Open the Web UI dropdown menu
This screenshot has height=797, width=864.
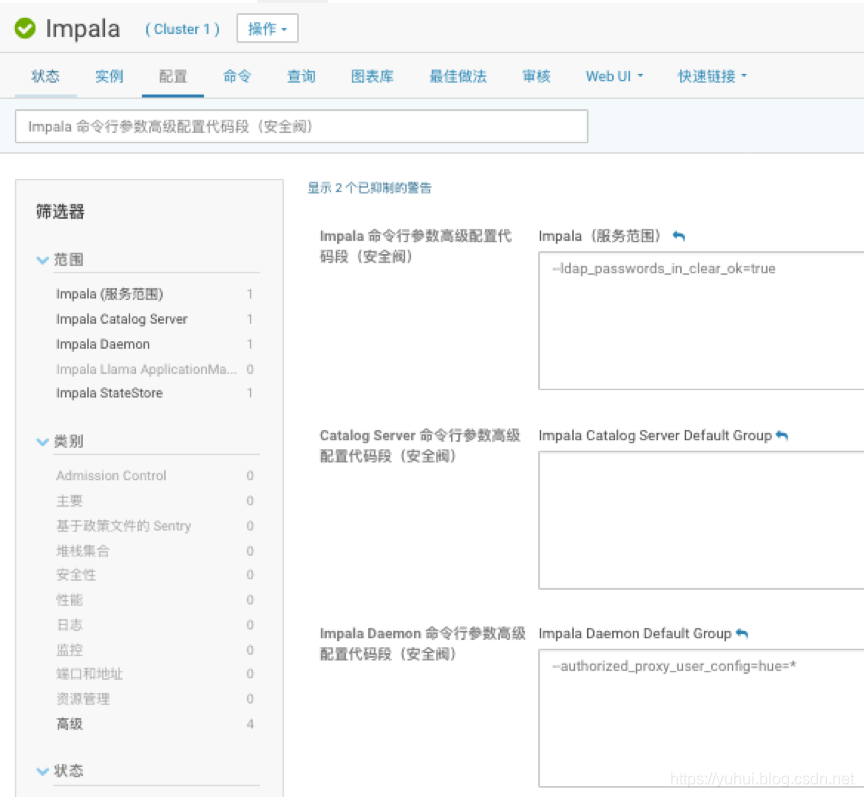tap(614, 76)
